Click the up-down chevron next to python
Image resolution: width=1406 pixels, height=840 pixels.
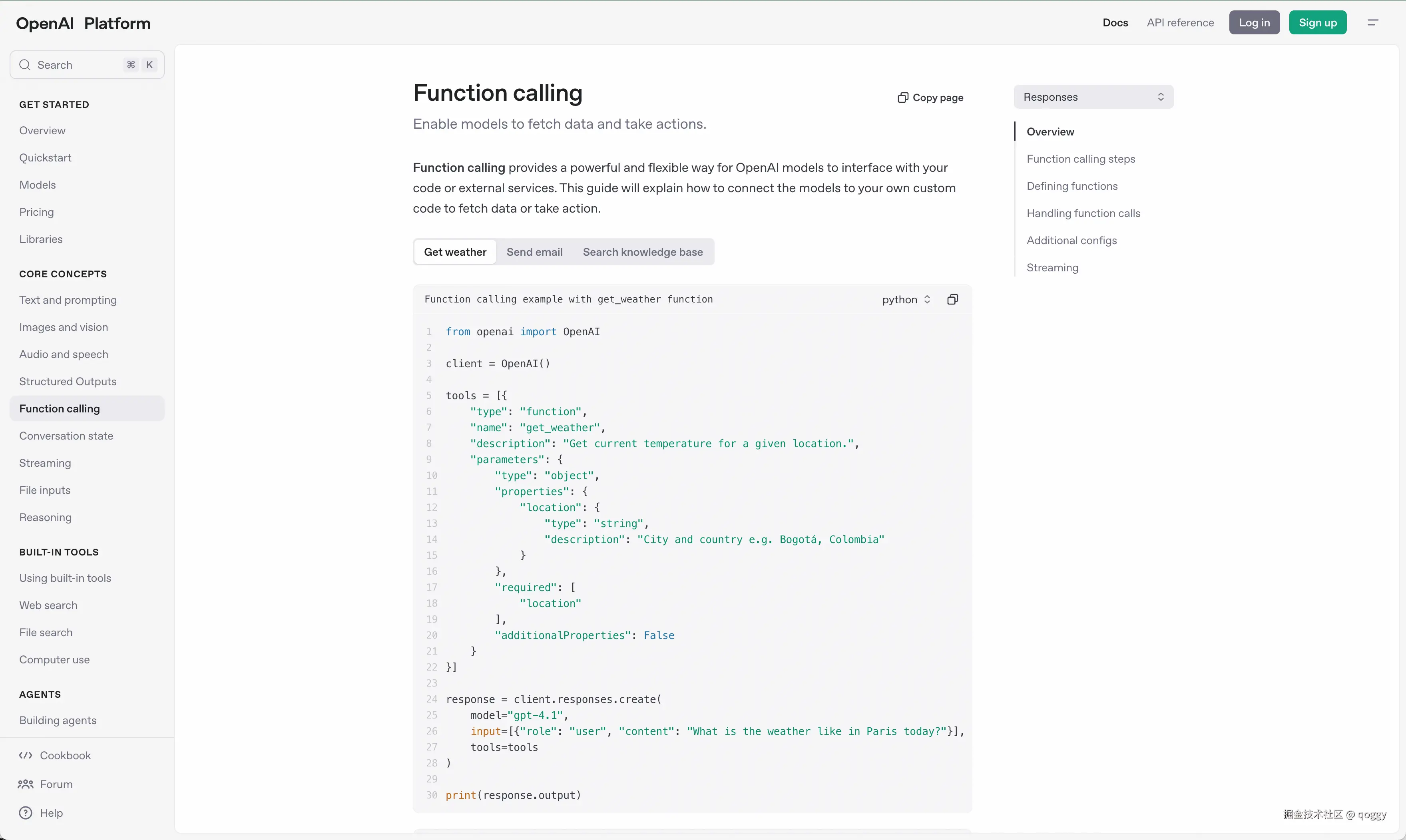928,299
